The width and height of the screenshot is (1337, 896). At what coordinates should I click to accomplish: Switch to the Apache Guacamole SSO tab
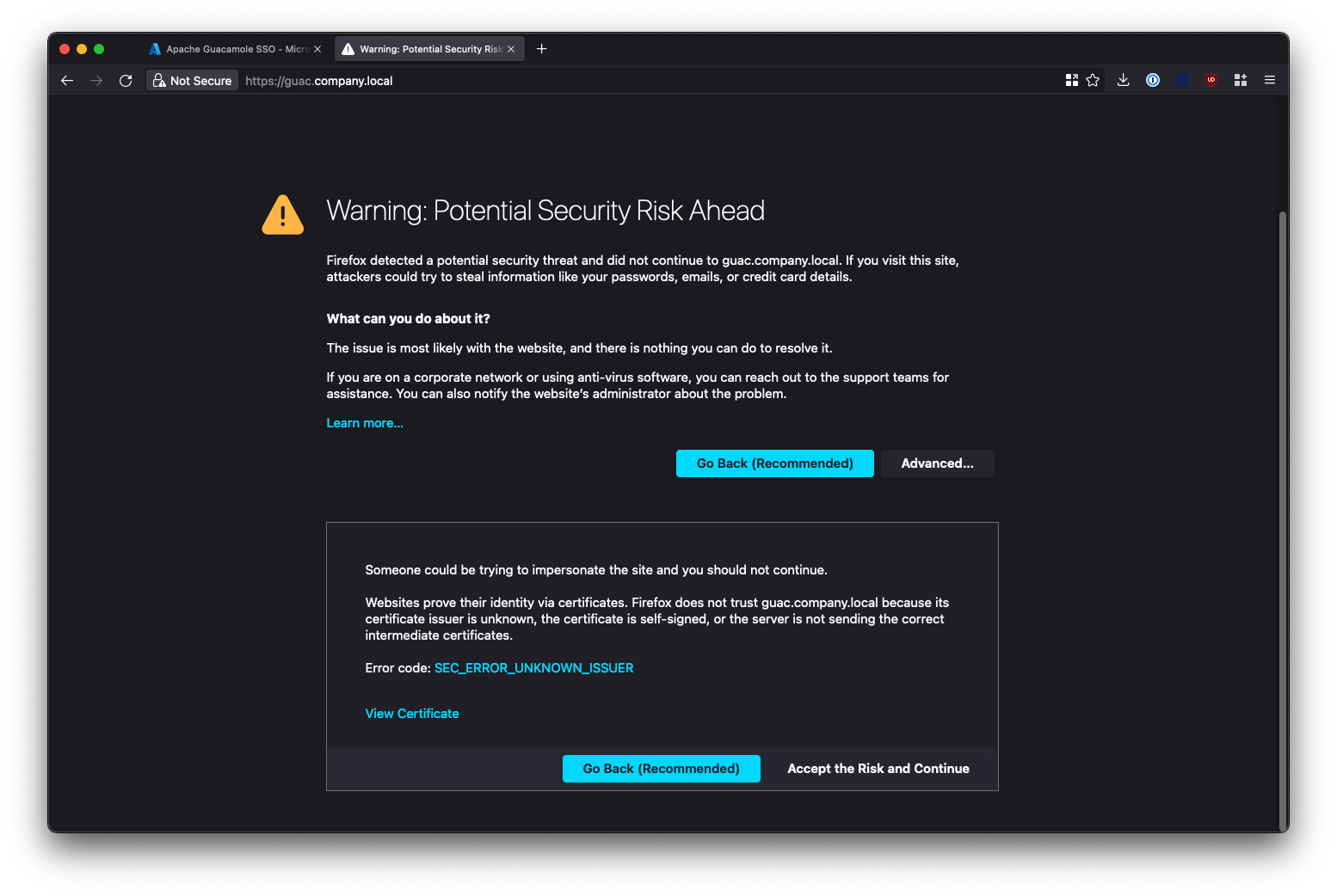pyautogui.click(x=228, y=49)
